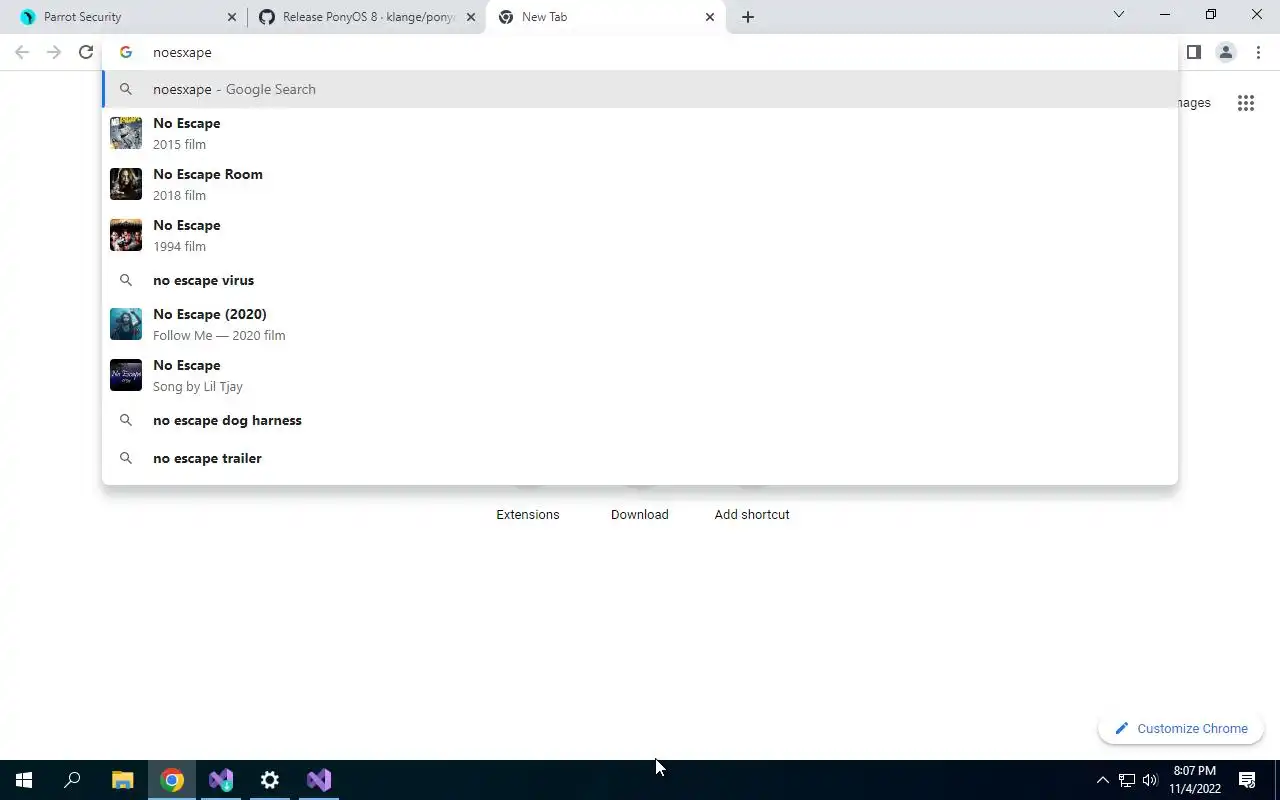The height and width of the screenshot is (800, 1280).
Task: Choose No Escape (2020) Follow Me suggestion
Action: 640,324
